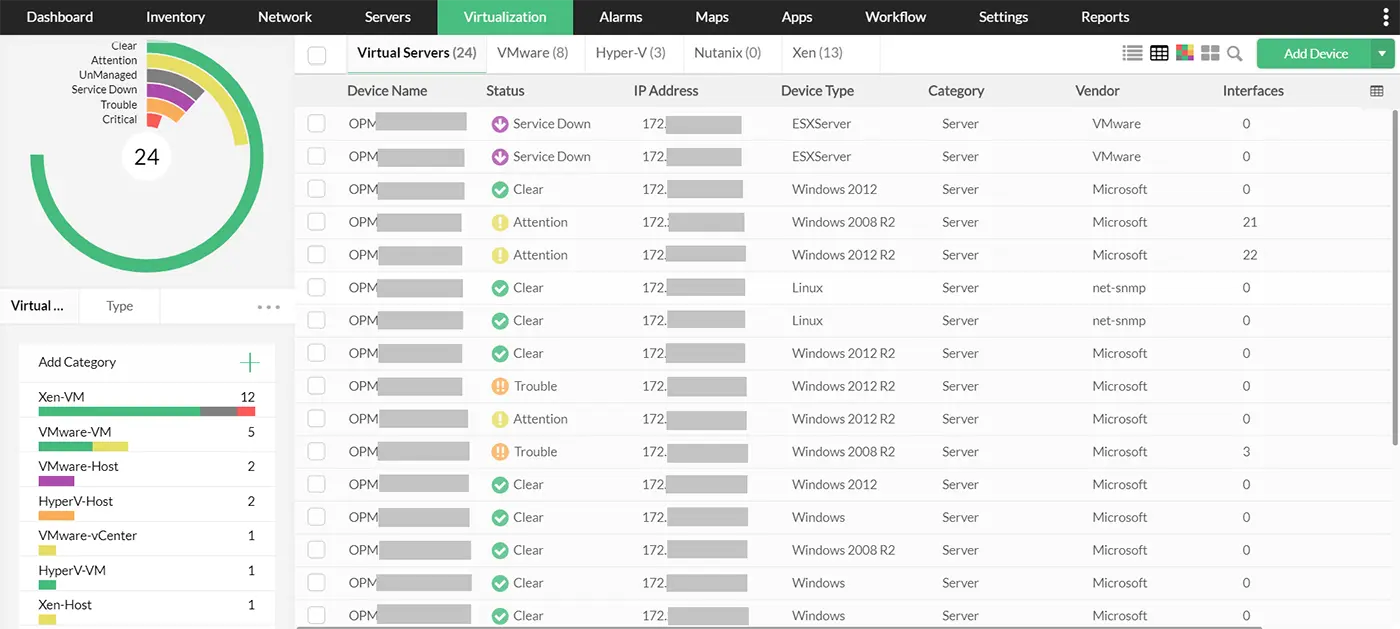
Task: Click the donut chart center showing 24
Action: tap(146, 156)
